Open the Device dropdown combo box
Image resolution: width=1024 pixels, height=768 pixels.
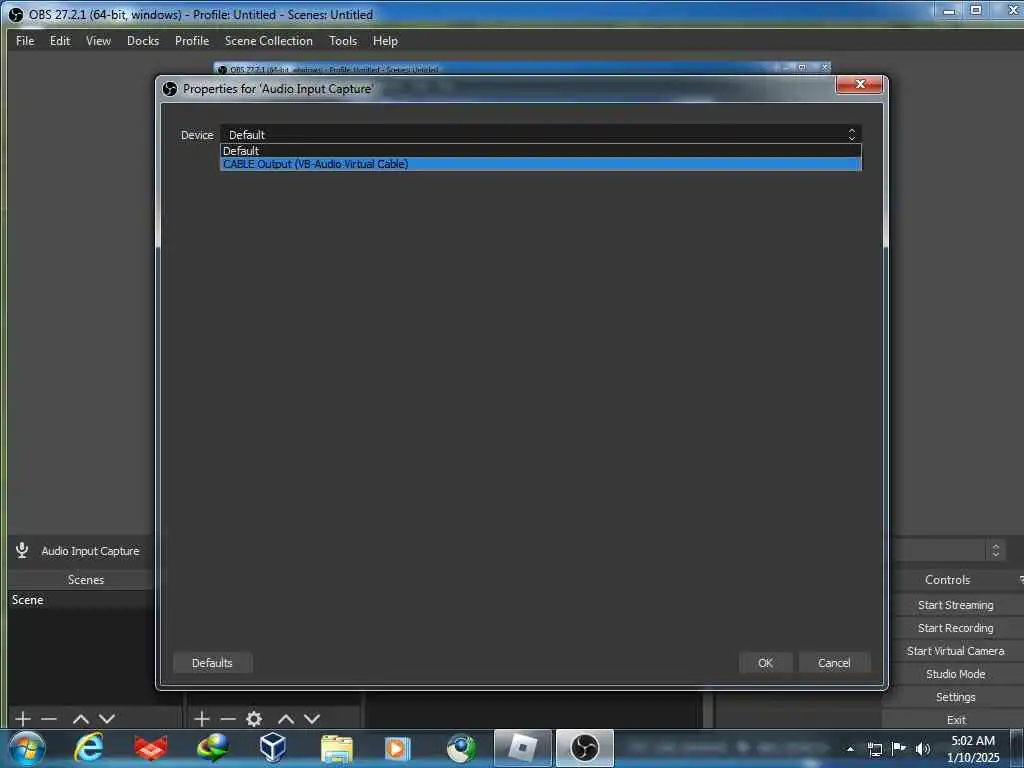(541, 135)
